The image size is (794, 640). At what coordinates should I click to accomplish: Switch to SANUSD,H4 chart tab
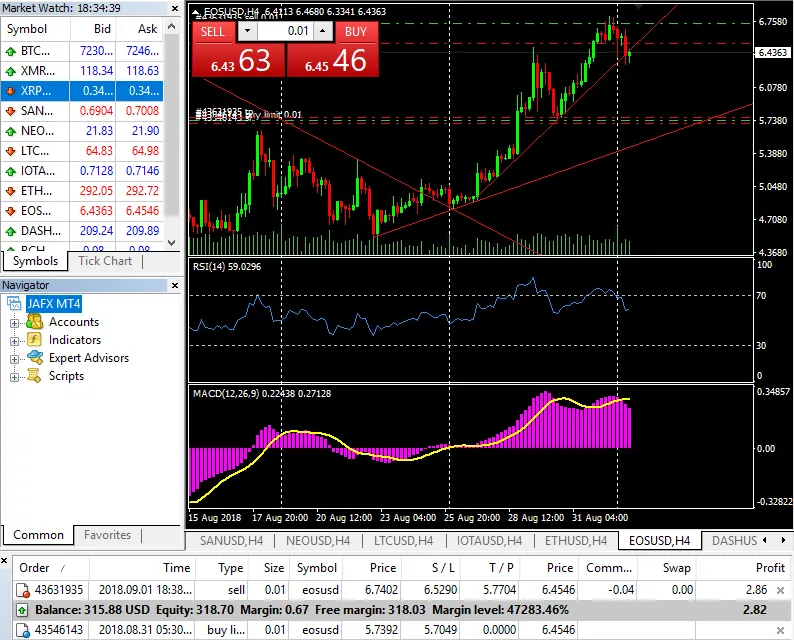click(x=231, y=541)
